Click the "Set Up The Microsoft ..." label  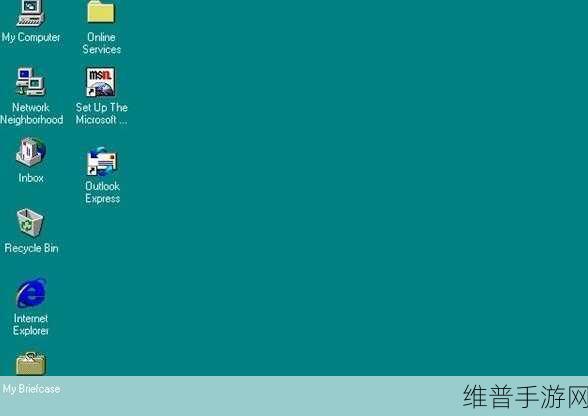coord(102,113)
